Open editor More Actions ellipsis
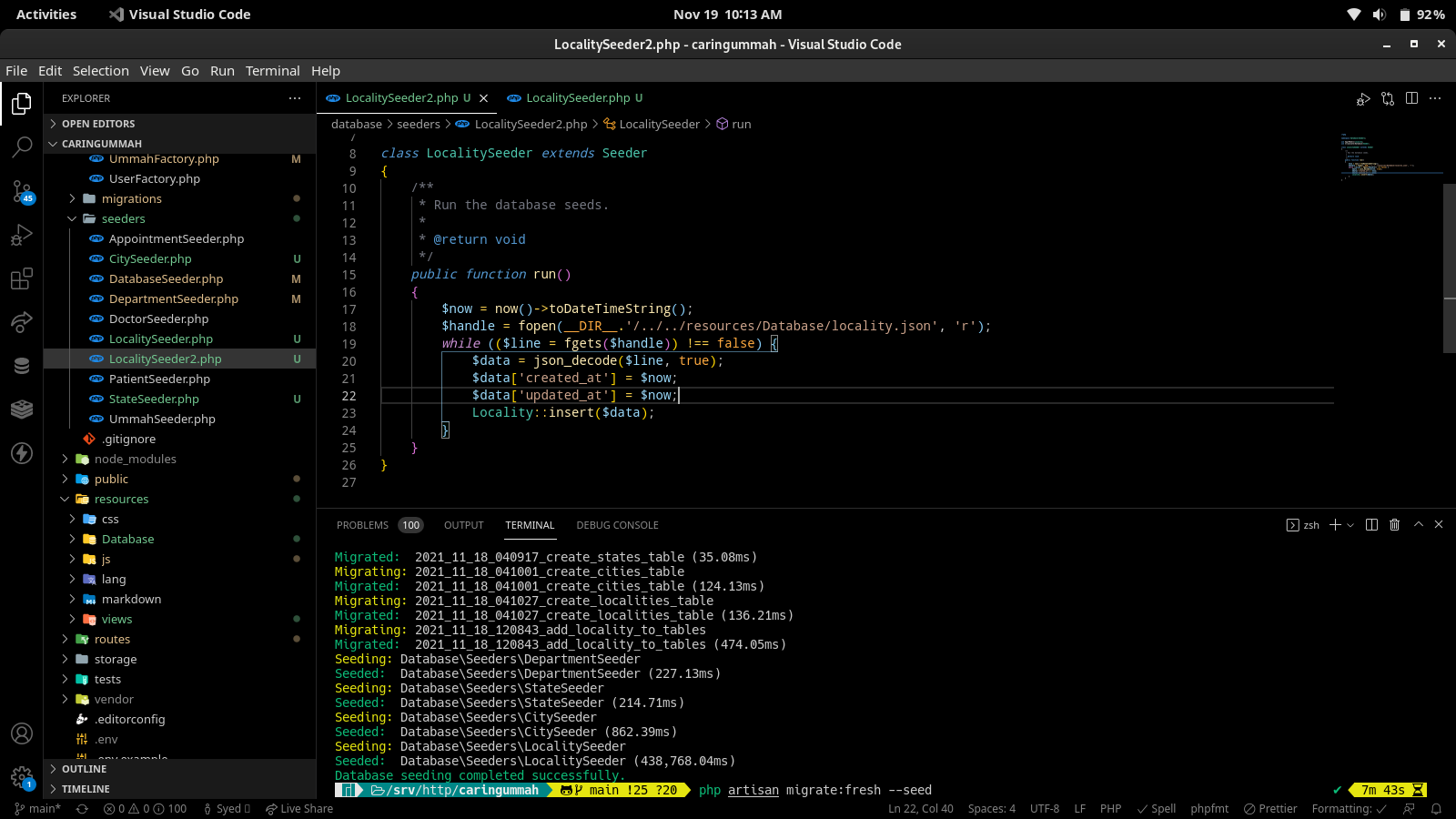Screen dimensions: 1456x819 (x=1435, y=98)
